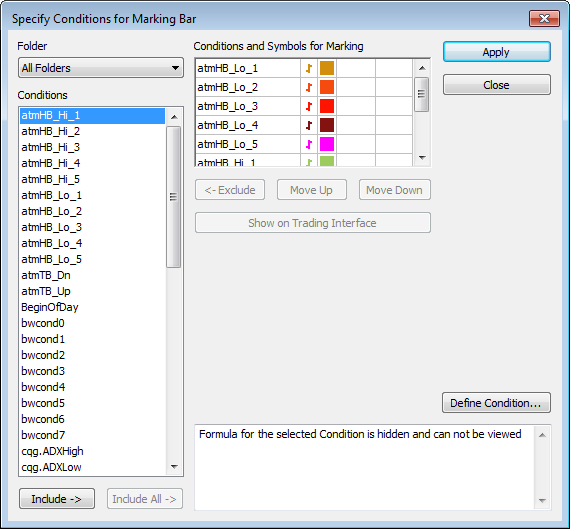Image resolution: width=570 pixels, height=529 pixels.
Task: Click the marking table scroll down arrow
Action: [x=422, y=157]
